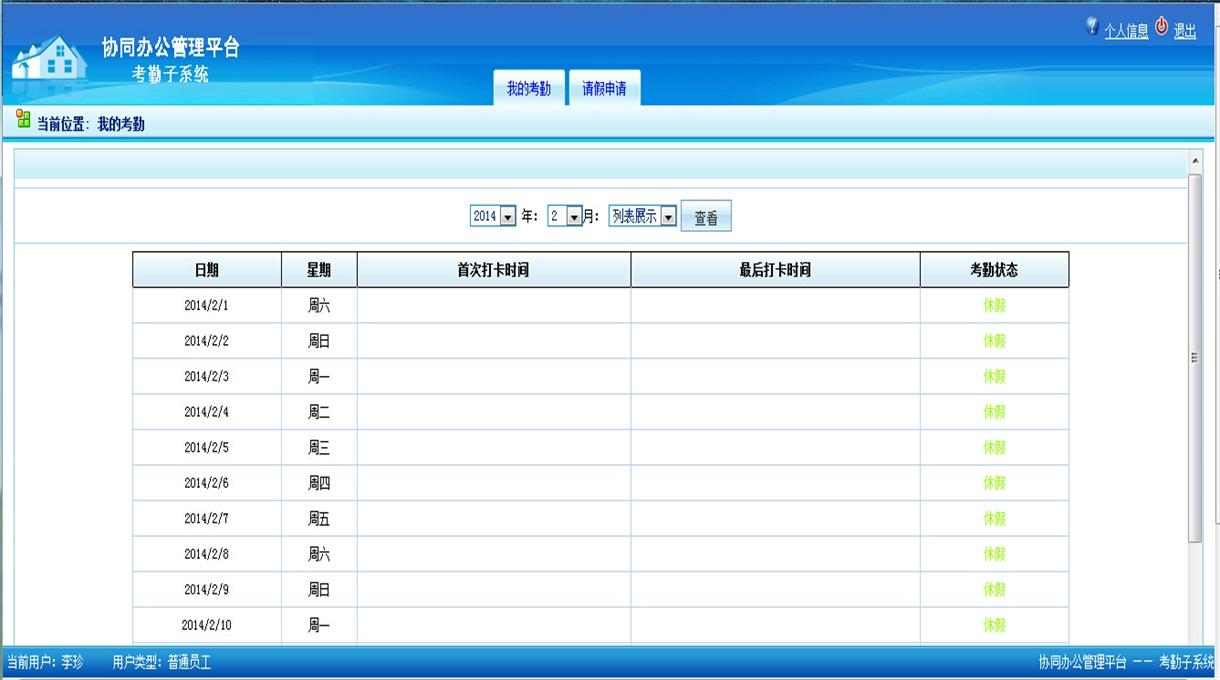Click the house logo icon
The width and height of the screenshot is (1220, 680).
50,58
